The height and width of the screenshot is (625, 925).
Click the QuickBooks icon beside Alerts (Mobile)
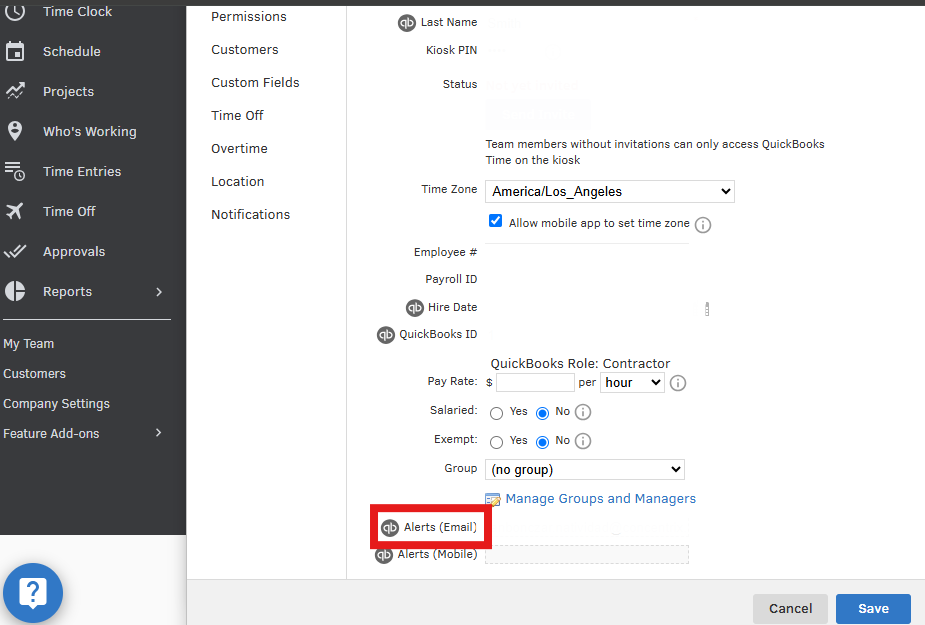(384, 555)
